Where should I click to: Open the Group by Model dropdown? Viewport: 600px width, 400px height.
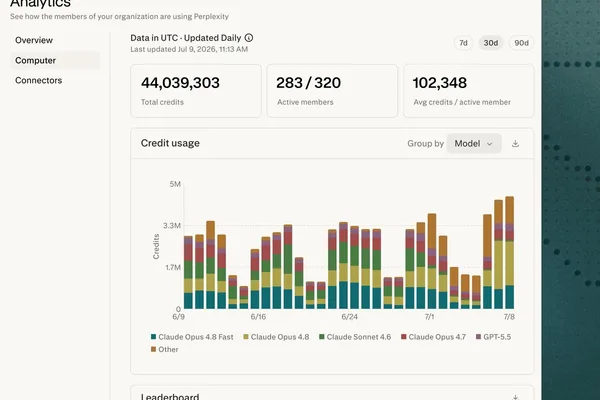474,144
